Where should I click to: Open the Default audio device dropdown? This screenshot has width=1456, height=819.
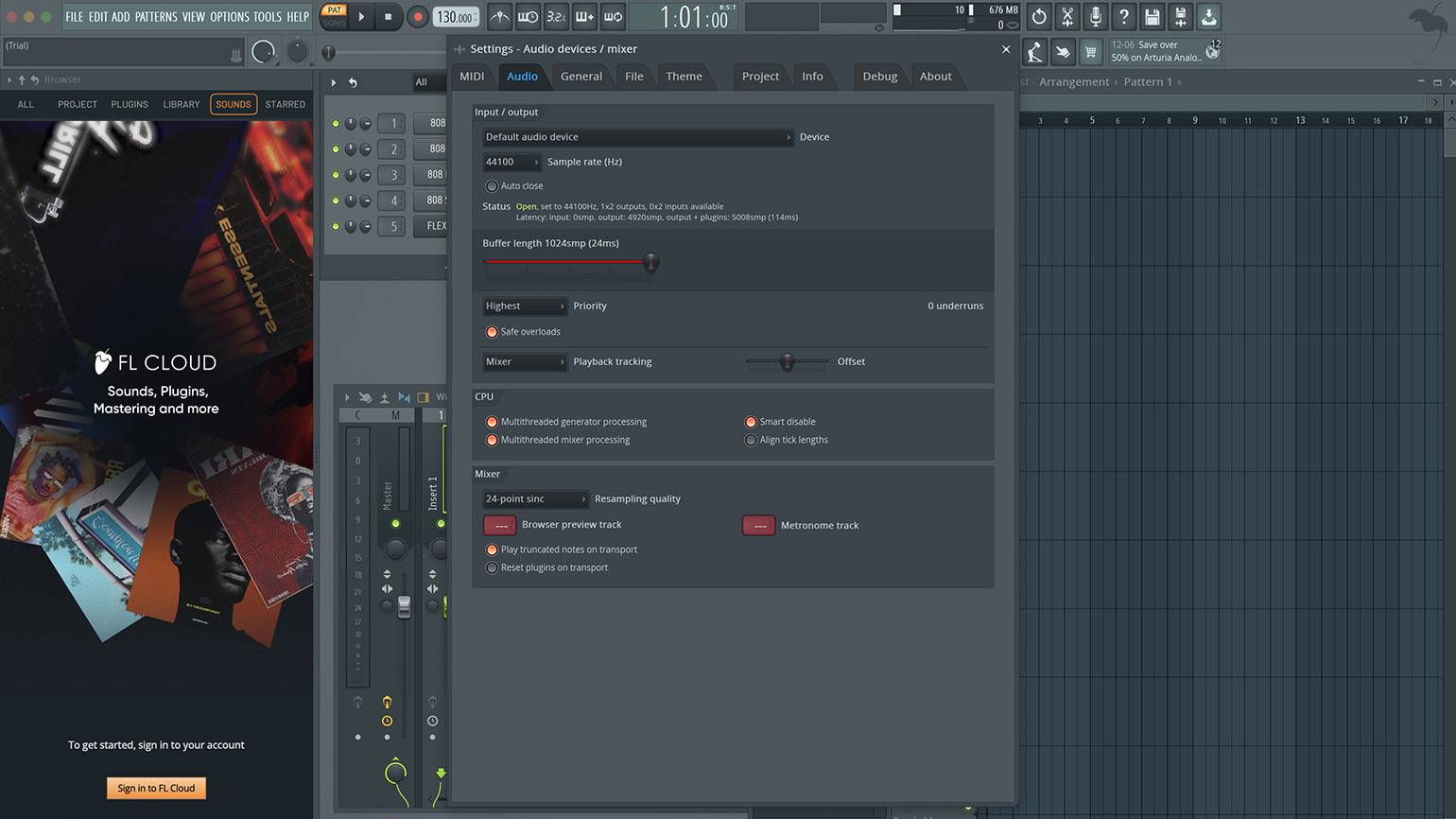tap(638, 137)
